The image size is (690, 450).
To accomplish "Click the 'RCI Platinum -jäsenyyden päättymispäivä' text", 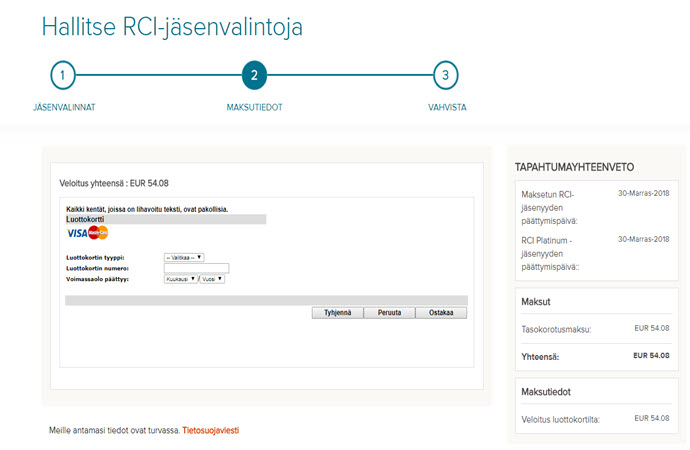I will 550,254.
